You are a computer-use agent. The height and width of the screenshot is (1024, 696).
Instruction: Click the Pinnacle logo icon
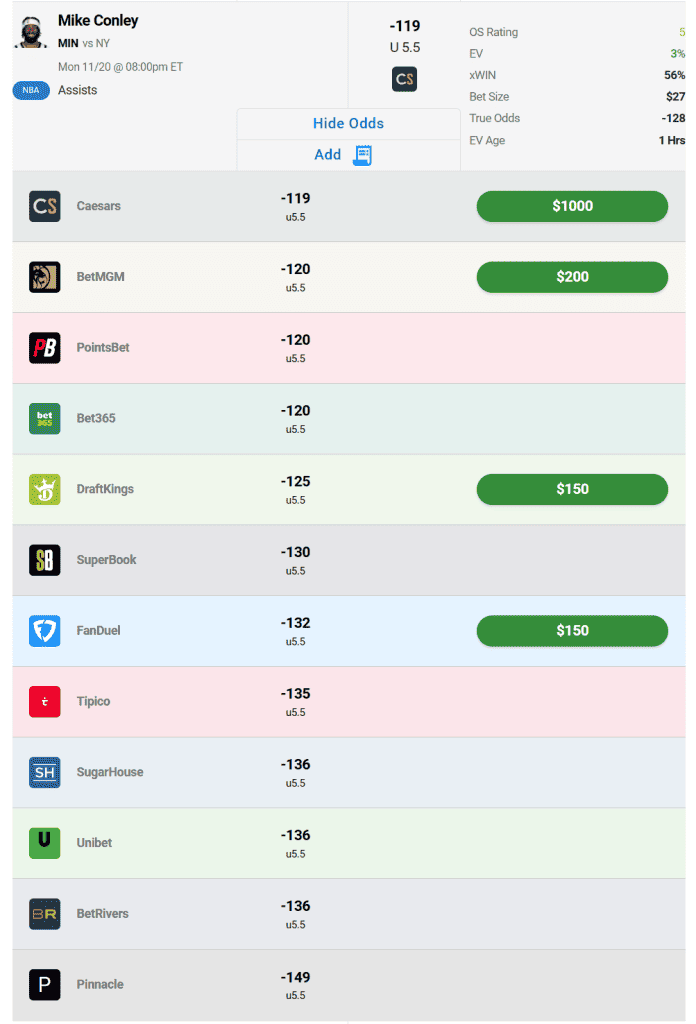45,984
